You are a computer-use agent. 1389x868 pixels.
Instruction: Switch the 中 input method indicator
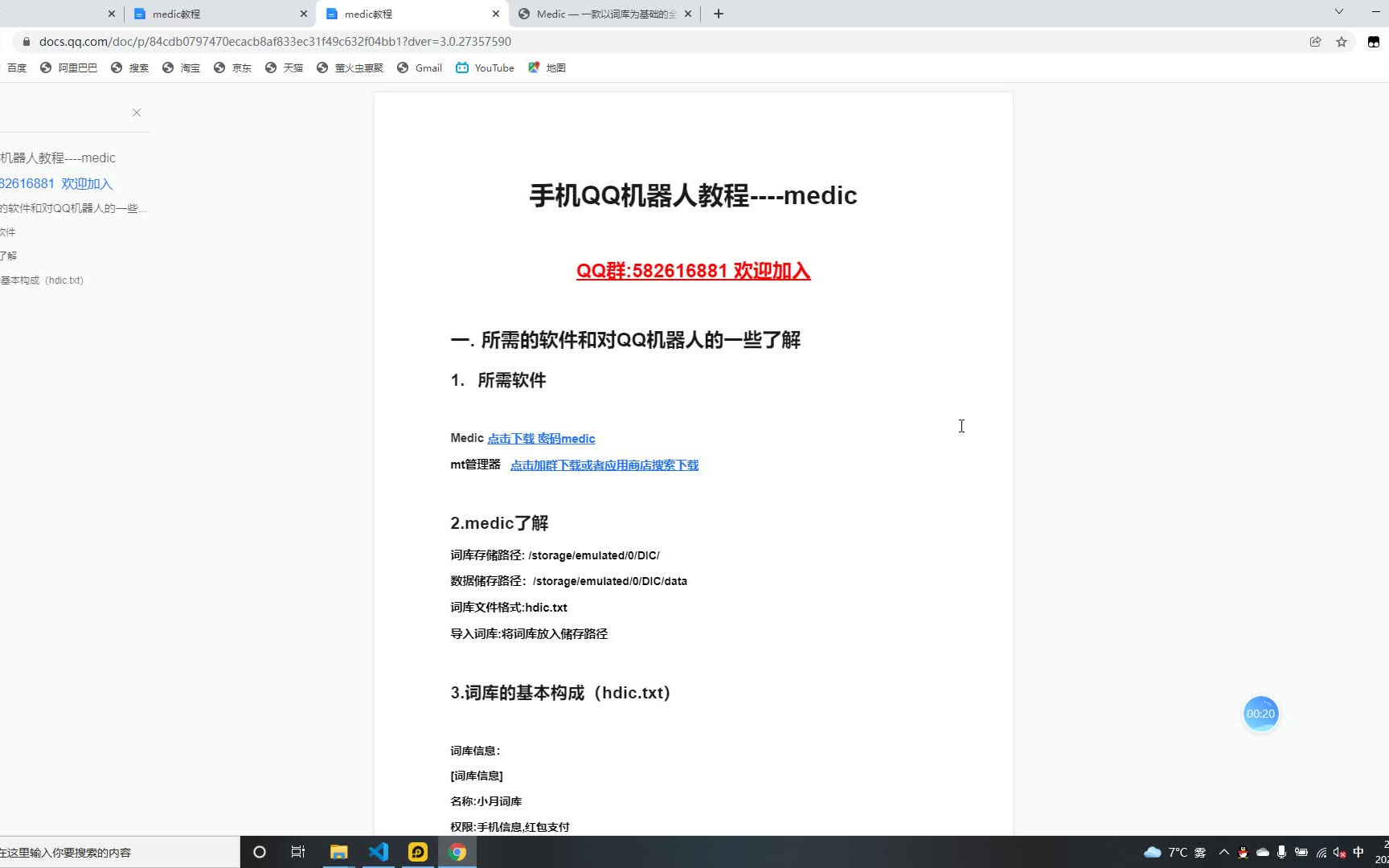1358,852
